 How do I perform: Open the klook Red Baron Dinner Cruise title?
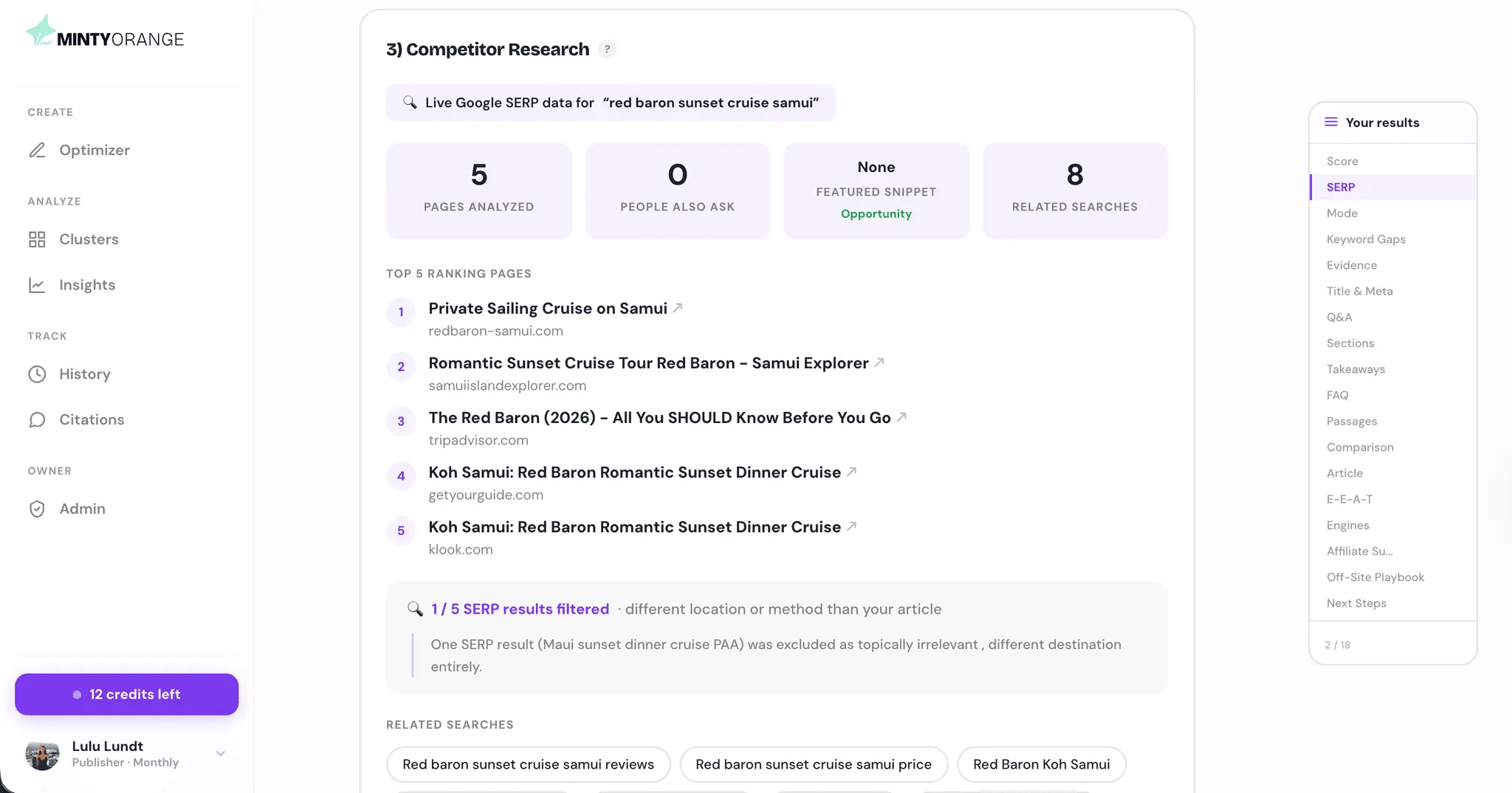[x=634, y=527]
